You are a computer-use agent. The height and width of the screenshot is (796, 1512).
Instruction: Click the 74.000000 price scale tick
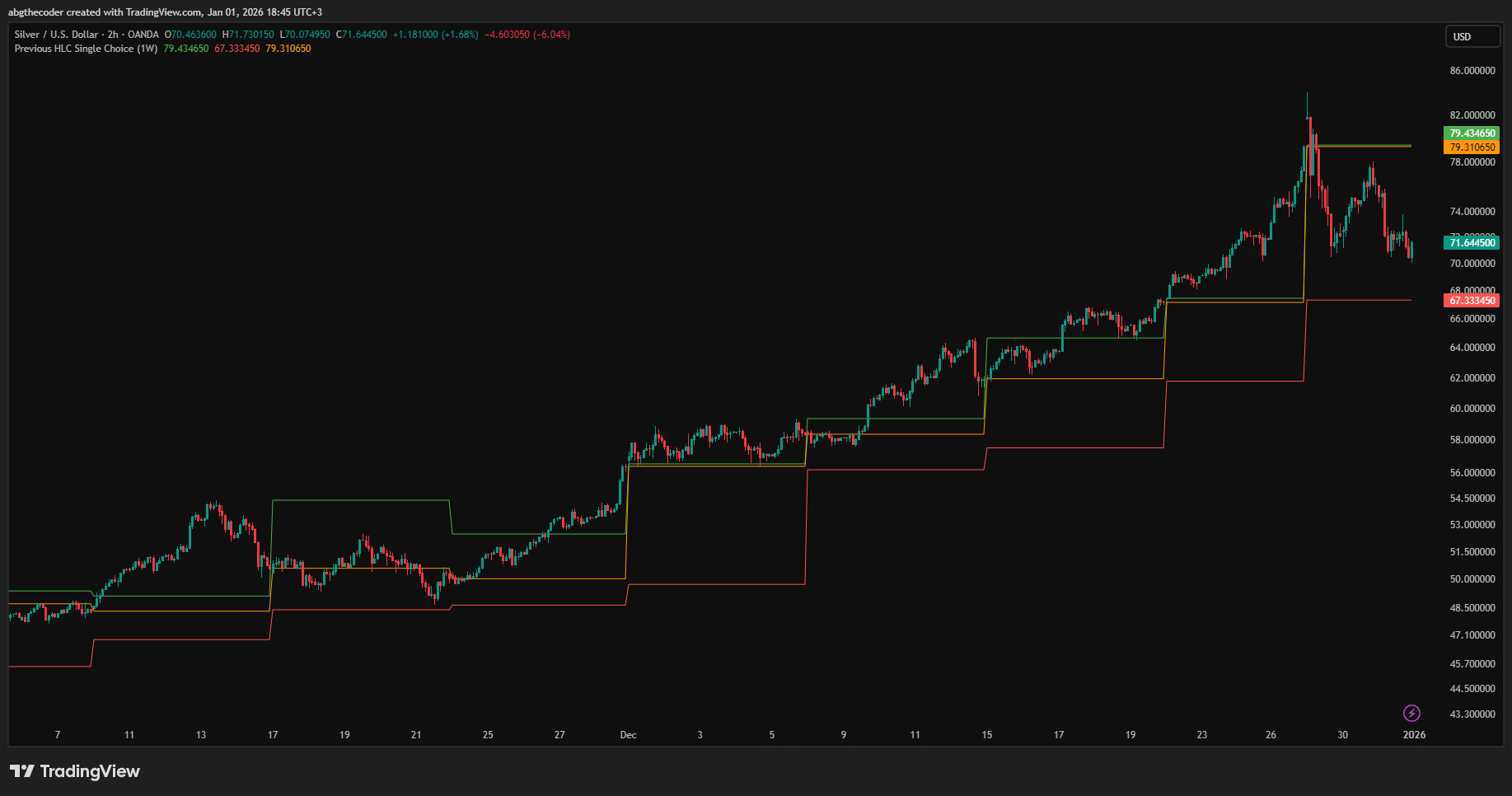click(1472, 212)
